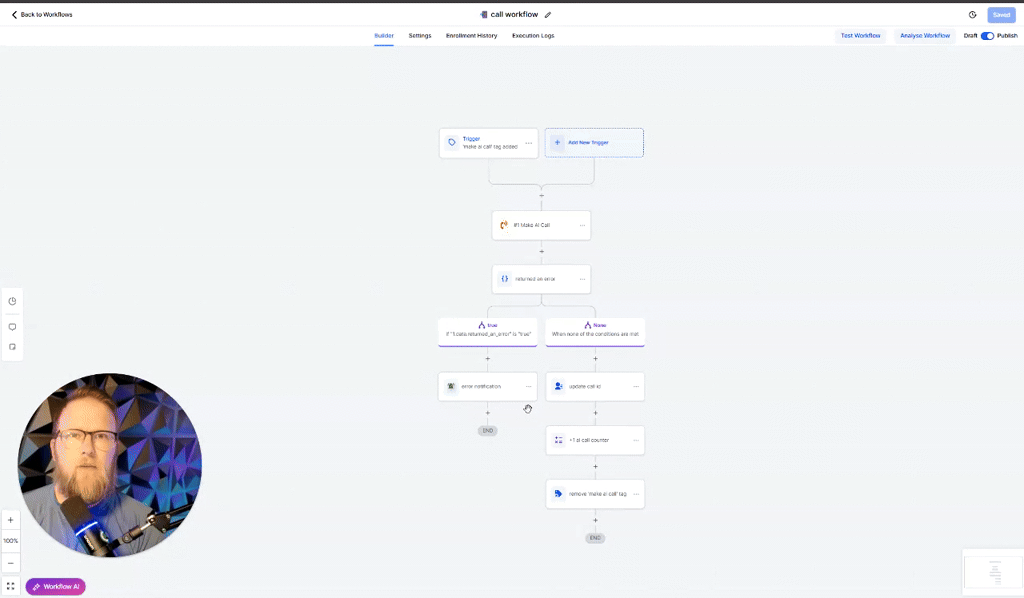Select the 'Make AI Call' phone action icon

coord(503,225)
